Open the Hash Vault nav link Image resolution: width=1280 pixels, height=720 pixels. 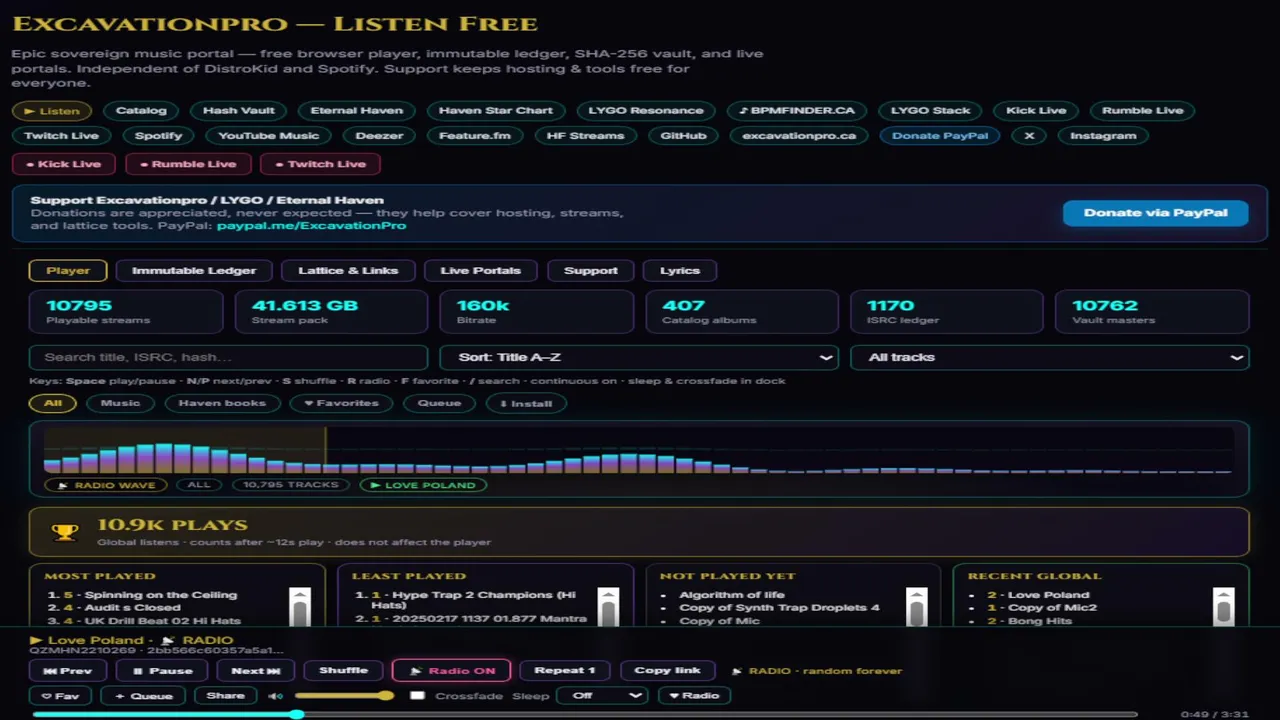[x=239, y=110]
